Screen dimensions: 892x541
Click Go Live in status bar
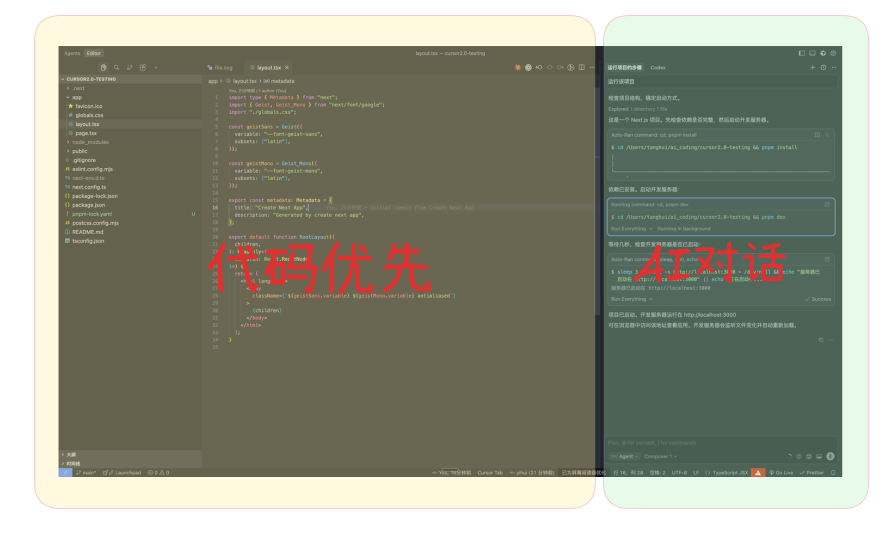coord(783,472)
